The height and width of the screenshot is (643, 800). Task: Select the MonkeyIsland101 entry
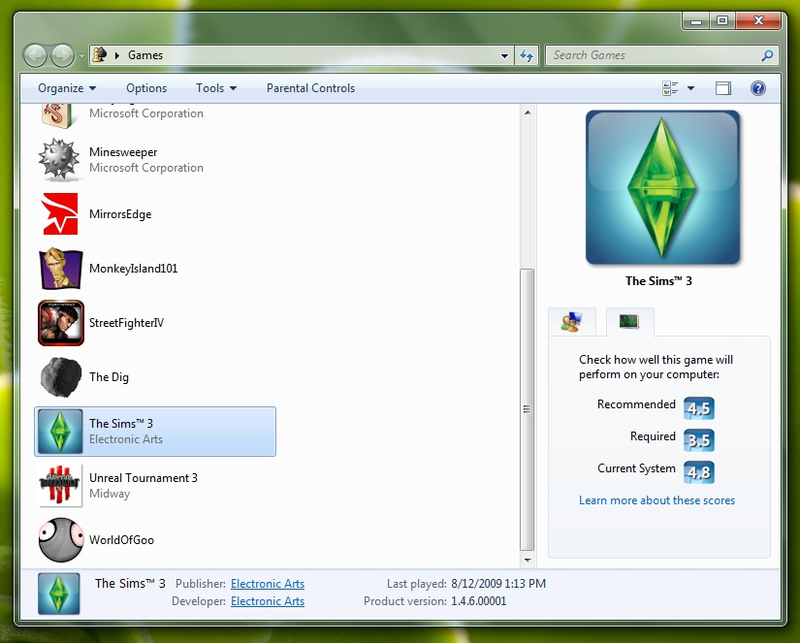pos(155,268)
